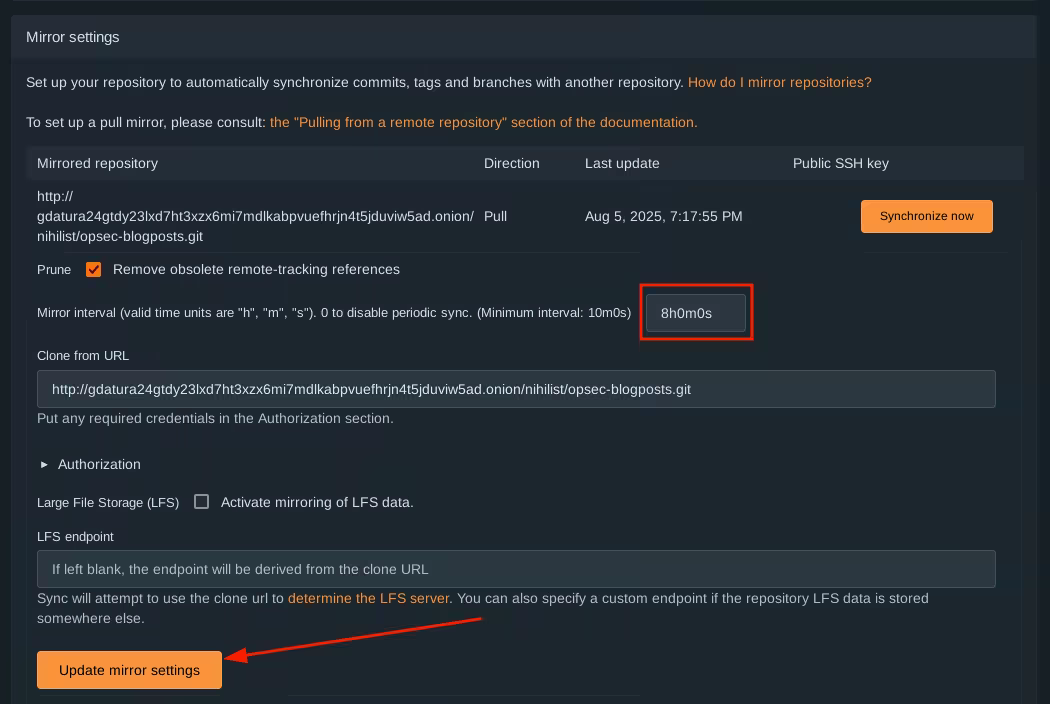Follow the "determine the LFS server" link
This screenshot has height=704, width=1050.
(369, 598)
